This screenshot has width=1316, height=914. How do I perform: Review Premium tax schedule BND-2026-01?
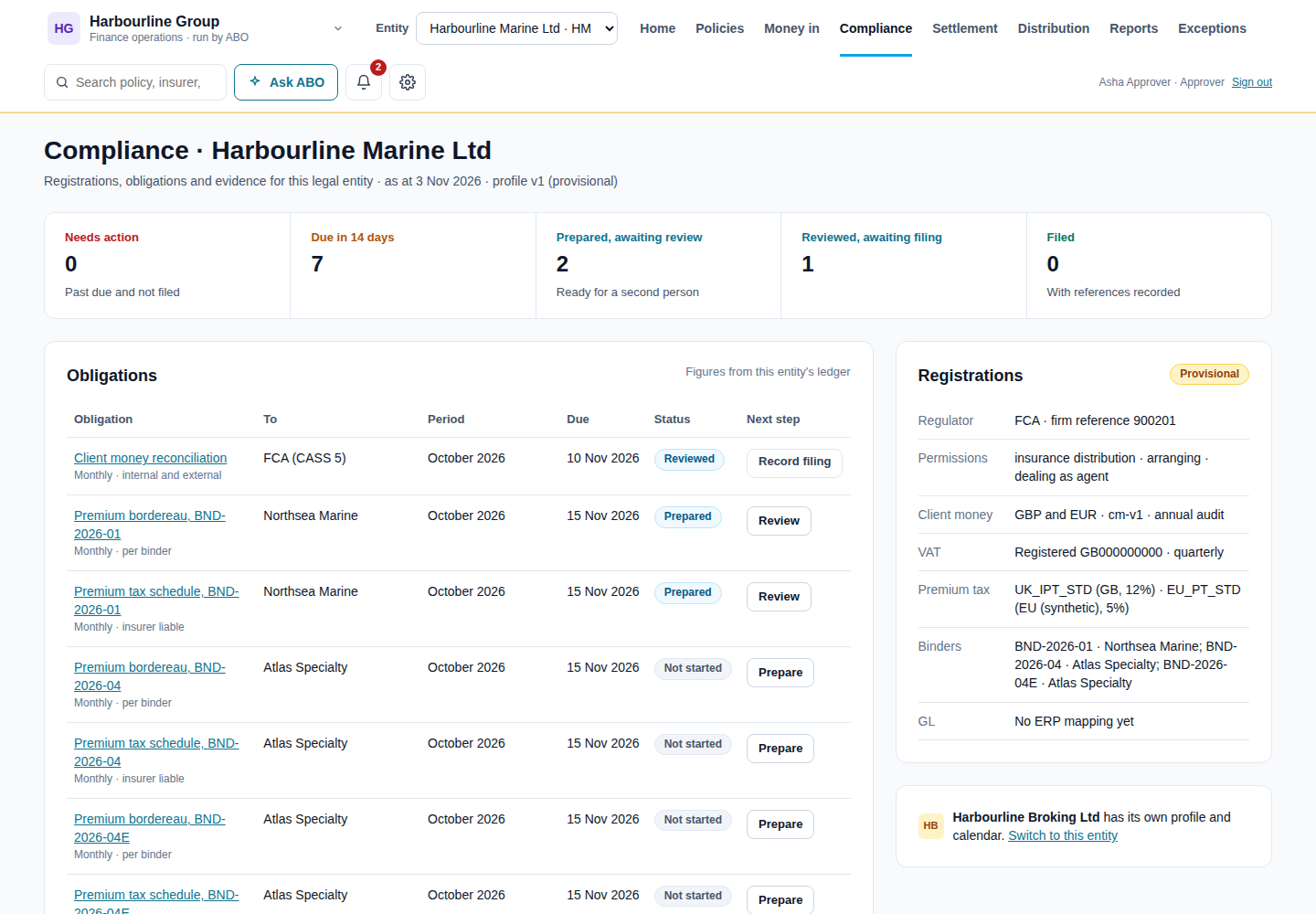[x=779, y=597]
